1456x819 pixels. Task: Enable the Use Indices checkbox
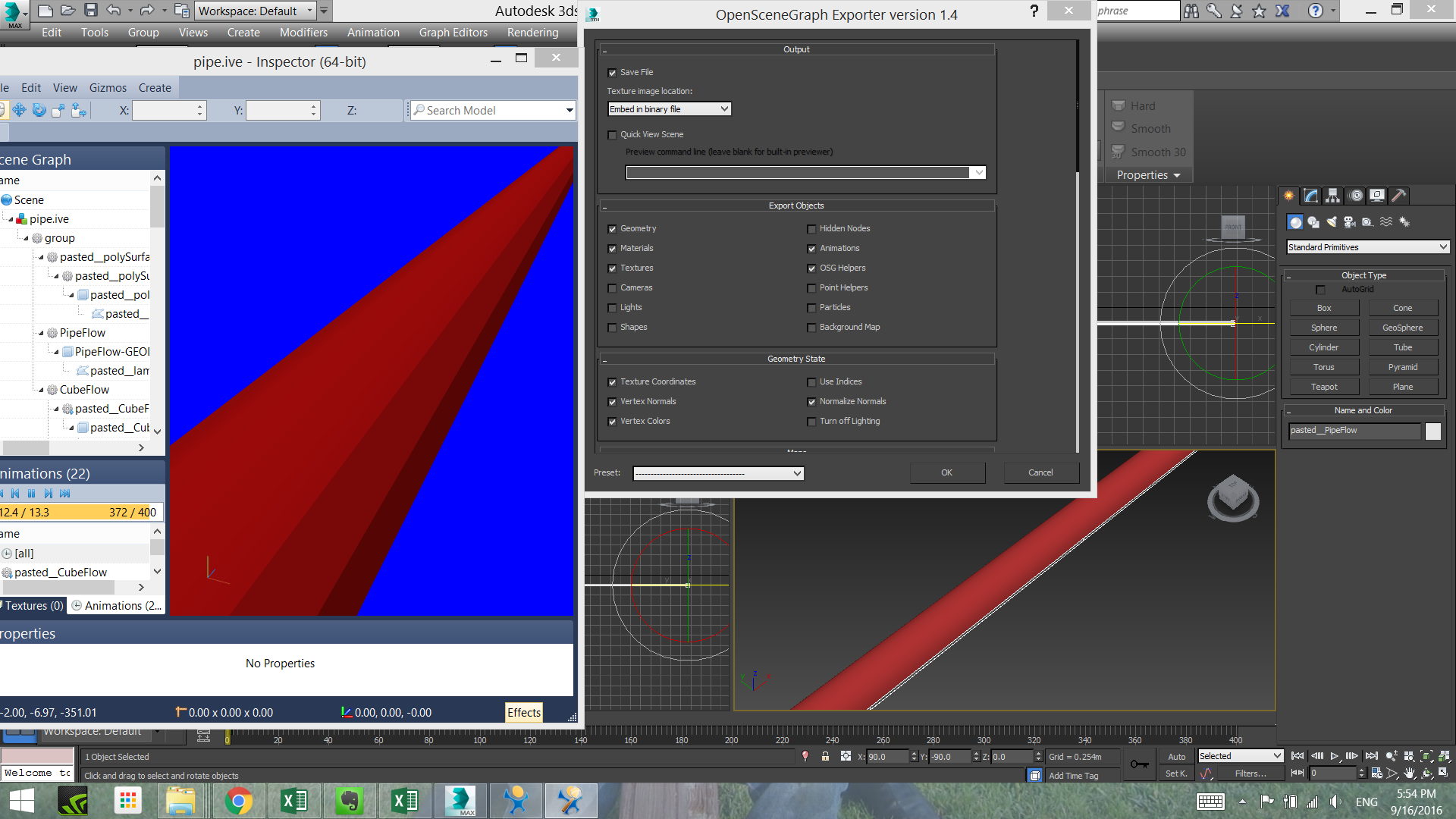coord(811,382)
